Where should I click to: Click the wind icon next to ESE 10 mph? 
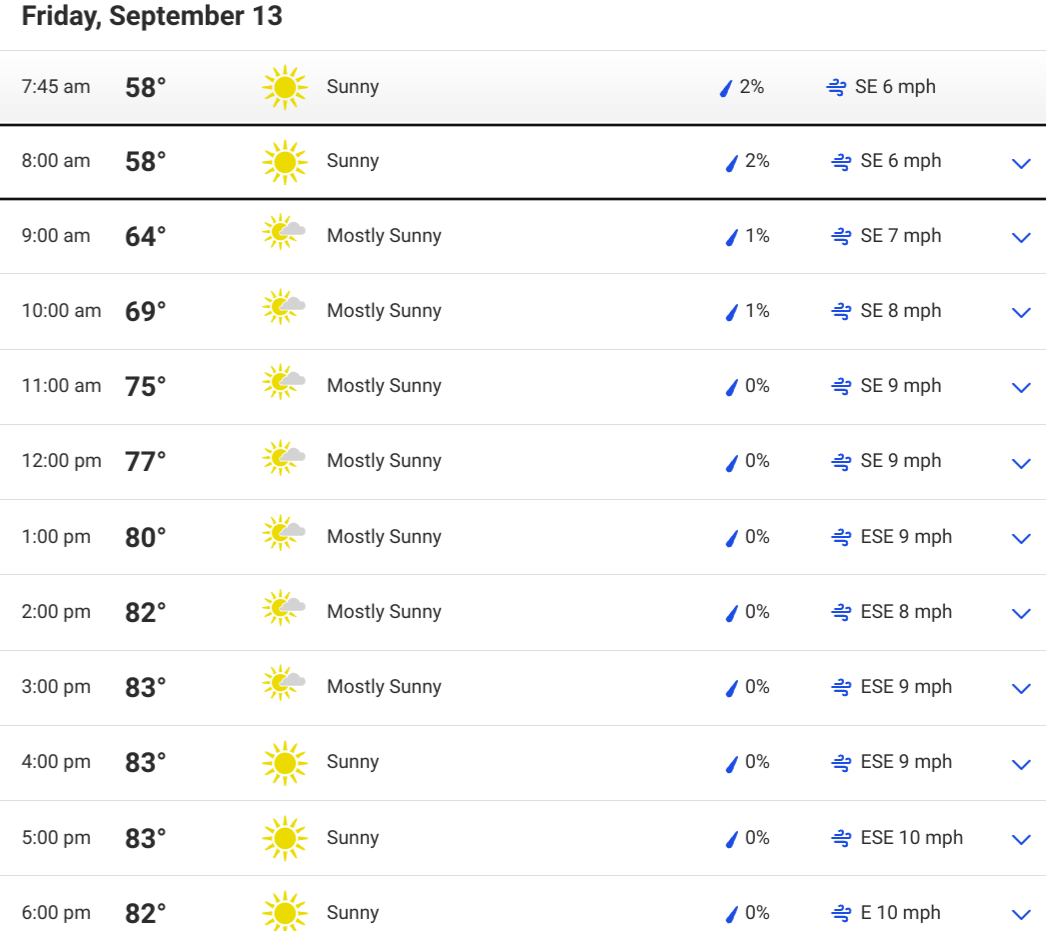pos(841,838)
